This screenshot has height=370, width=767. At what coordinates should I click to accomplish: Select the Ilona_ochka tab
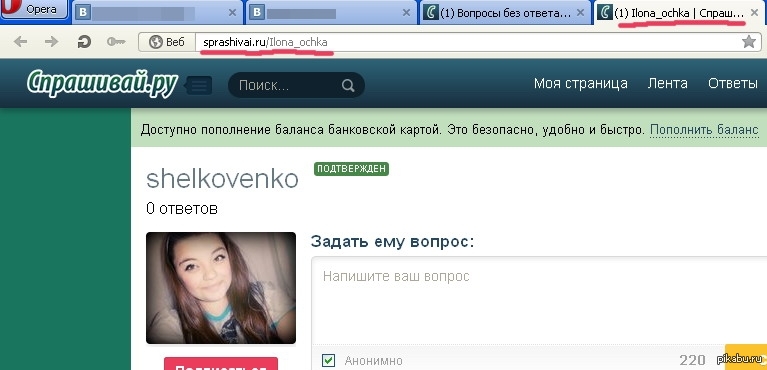[x=680, y=13]
